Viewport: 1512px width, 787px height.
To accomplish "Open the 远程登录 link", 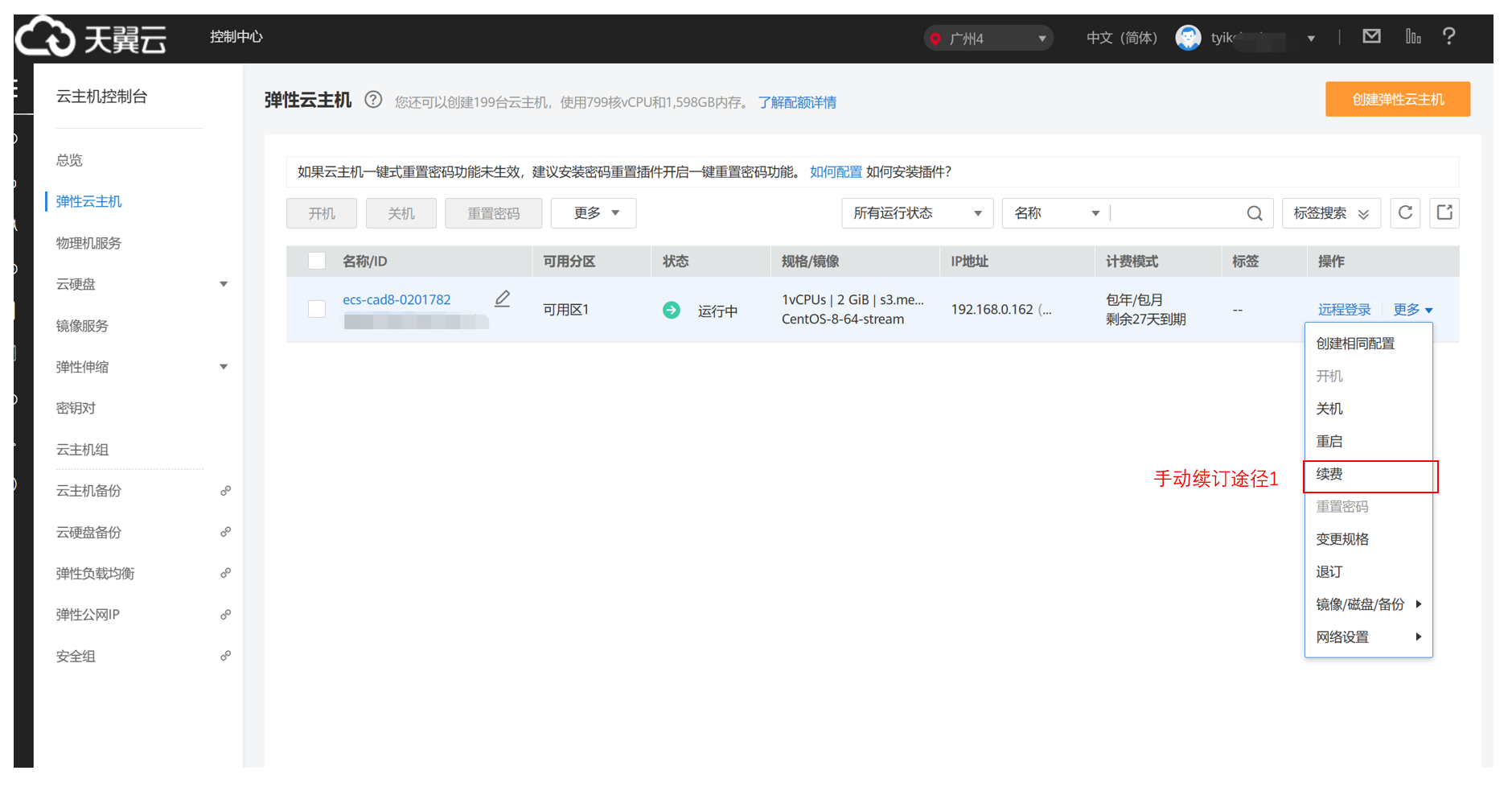I will tap(1344, 310).
